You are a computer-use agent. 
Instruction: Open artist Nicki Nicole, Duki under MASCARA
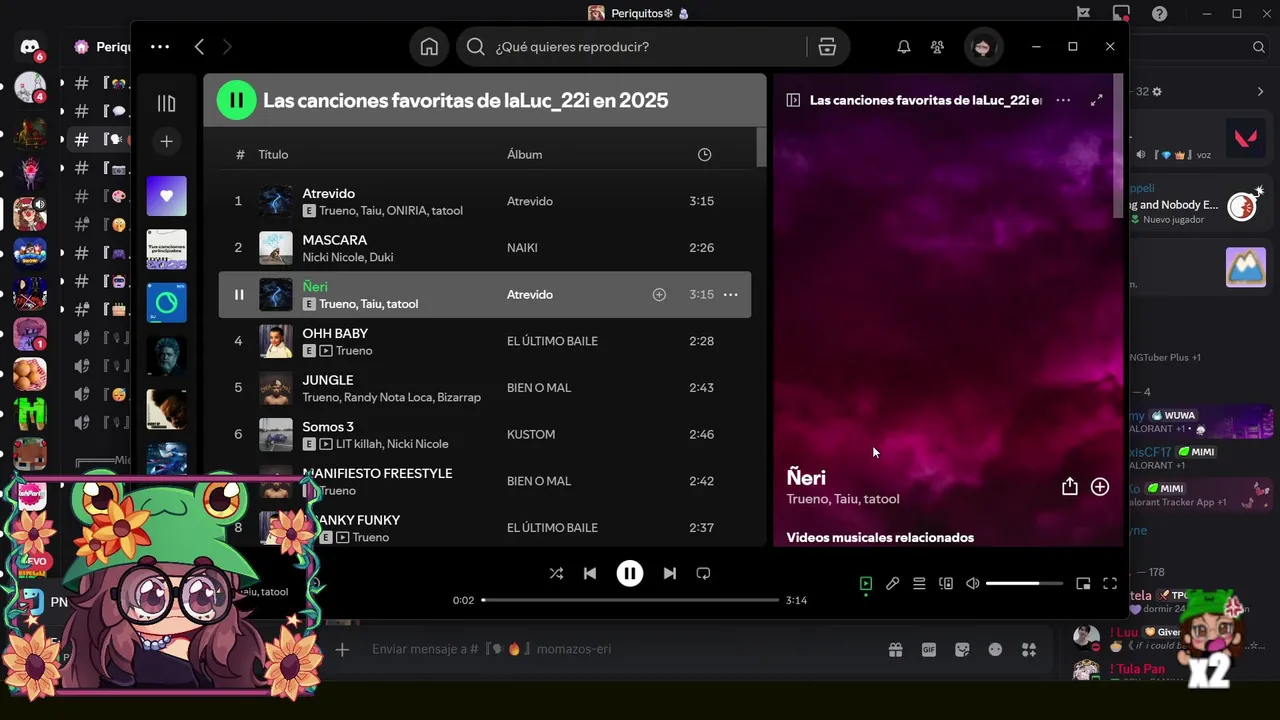click(348, 257)
